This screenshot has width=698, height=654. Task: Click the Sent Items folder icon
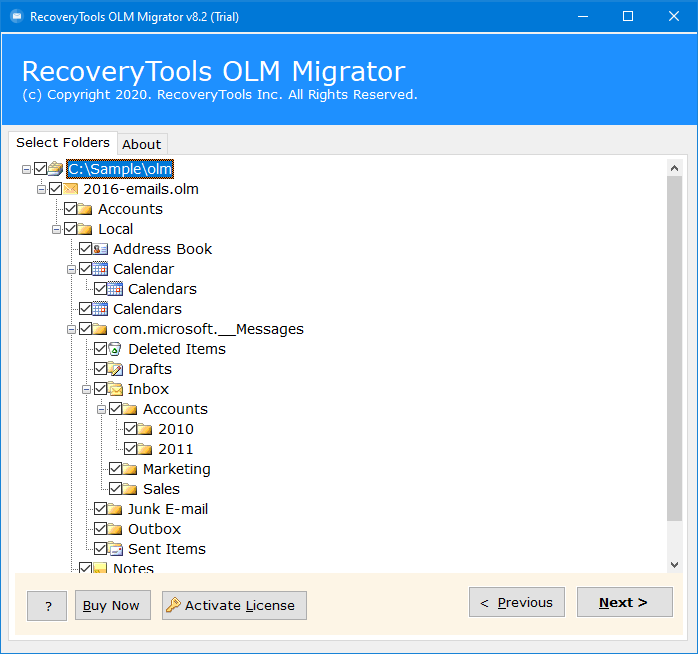[115, 549]
